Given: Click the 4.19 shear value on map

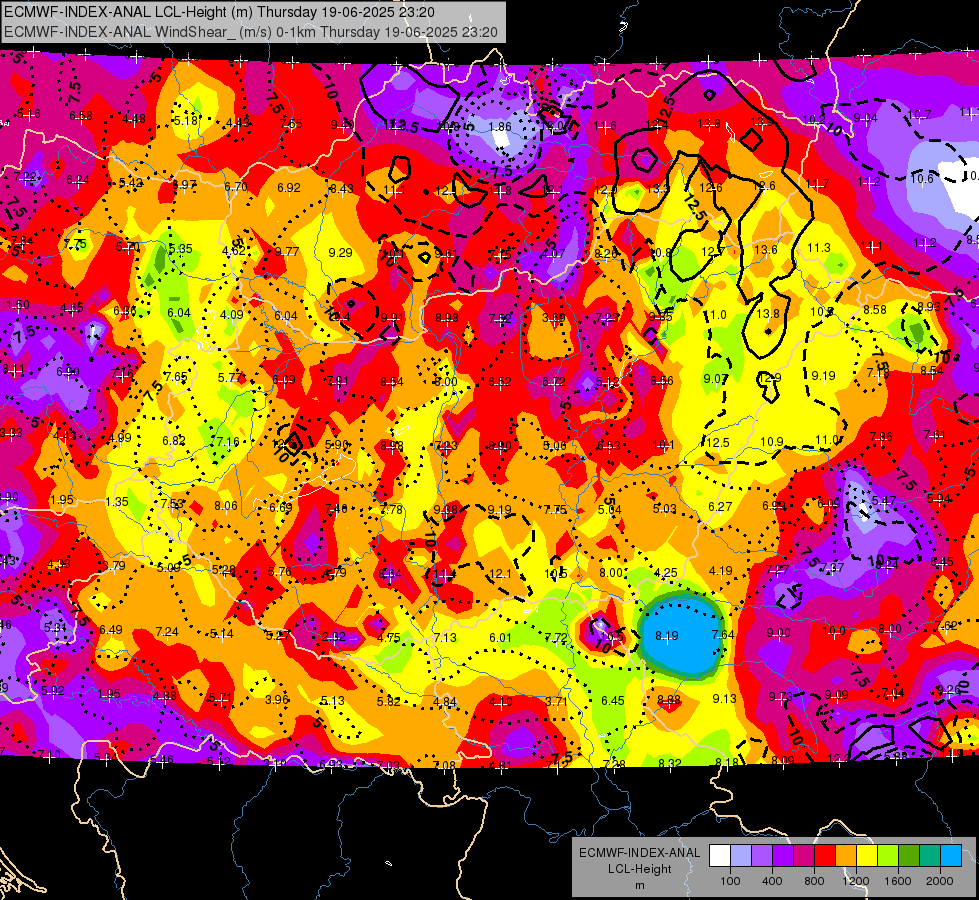Looking at the screenshot, I should coord(721,570).
